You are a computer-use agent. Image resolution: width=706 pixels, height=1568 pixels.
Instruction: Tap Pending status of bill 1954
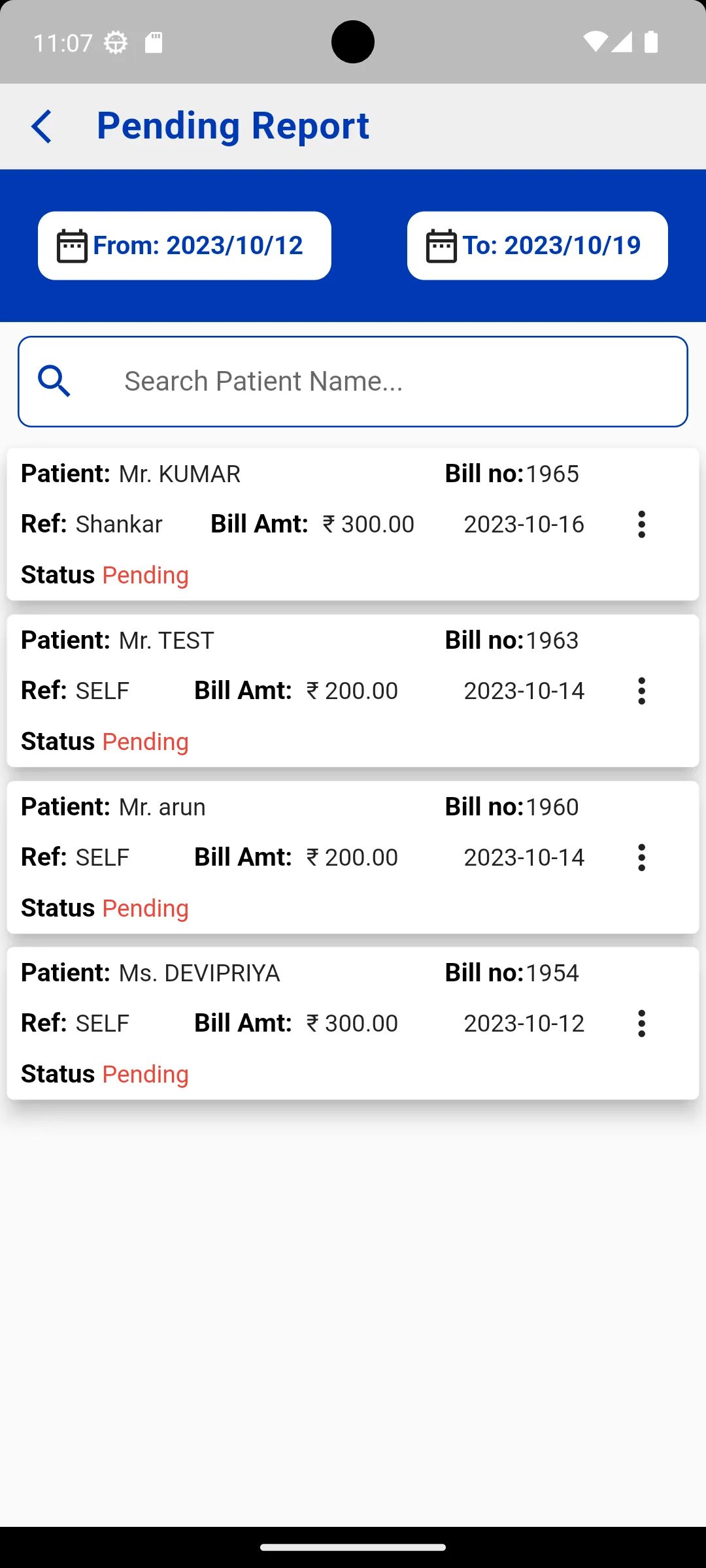[x=146, y=1074]
